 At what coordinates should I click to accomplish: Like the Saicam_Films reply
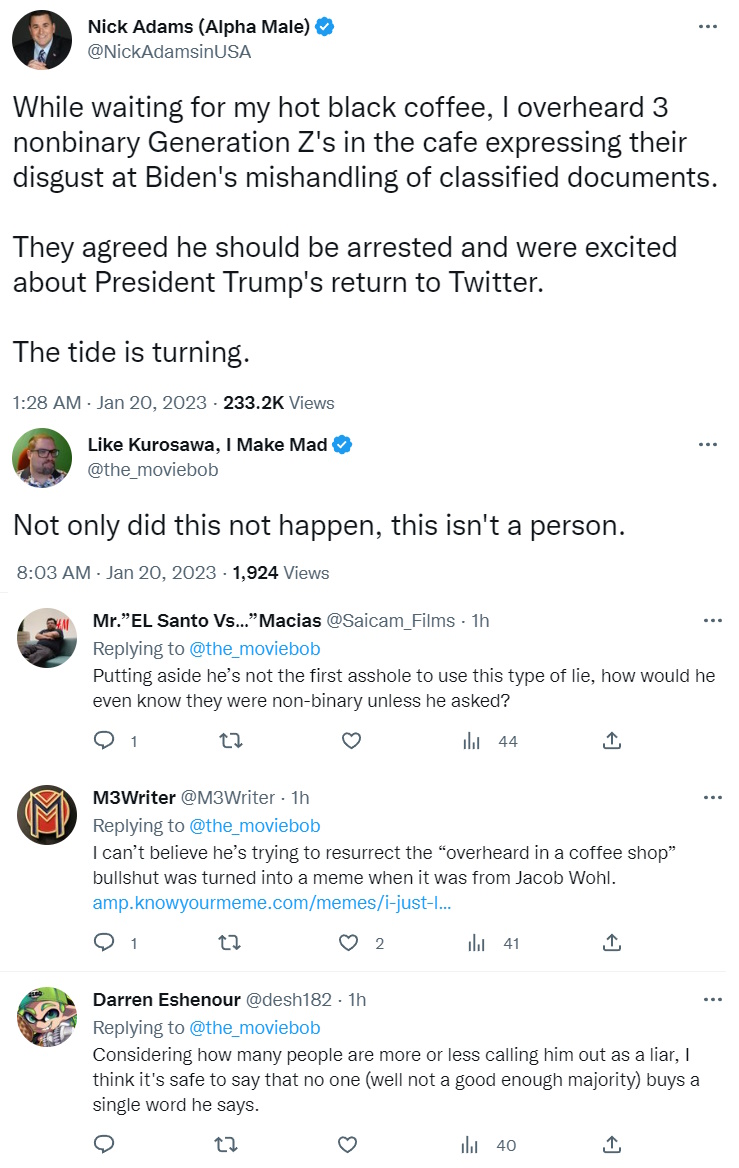click(x=350, y=741)
